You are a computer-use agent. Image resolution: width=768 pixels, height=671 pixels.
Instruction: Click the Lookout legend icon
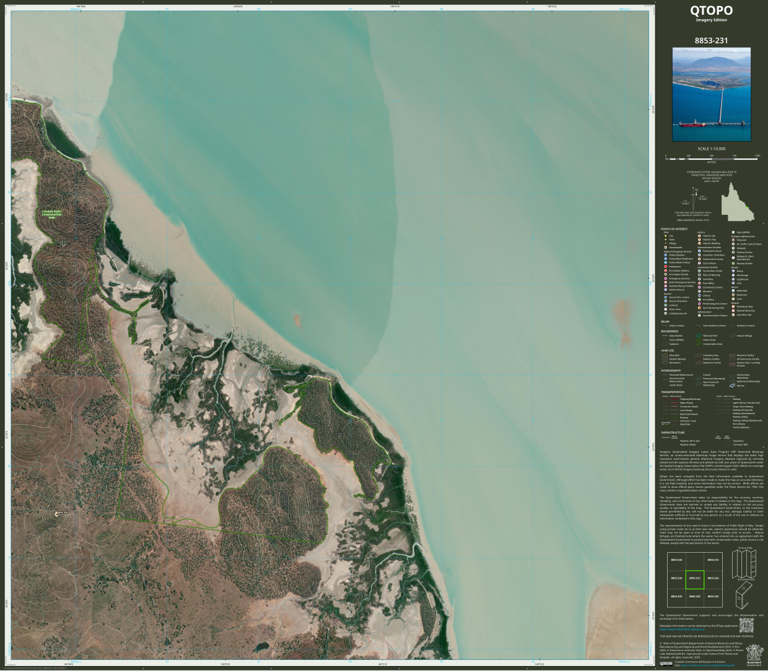(x=666, y=305)
